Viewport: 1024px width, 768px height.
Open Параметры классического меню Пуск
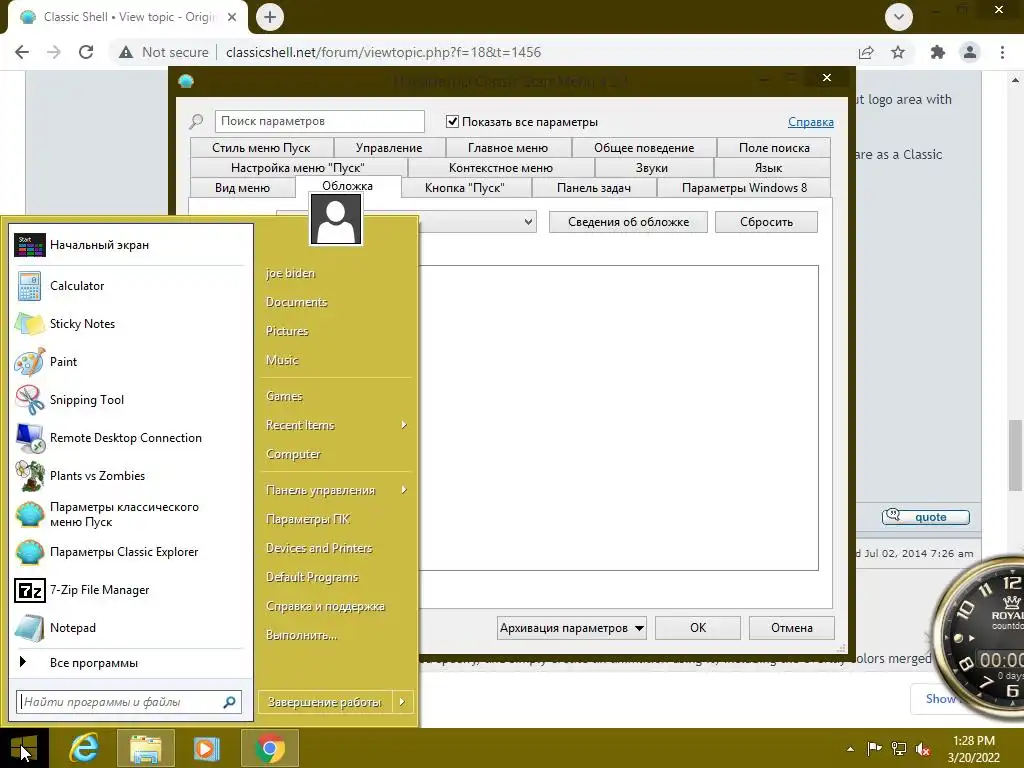point(131,514)
